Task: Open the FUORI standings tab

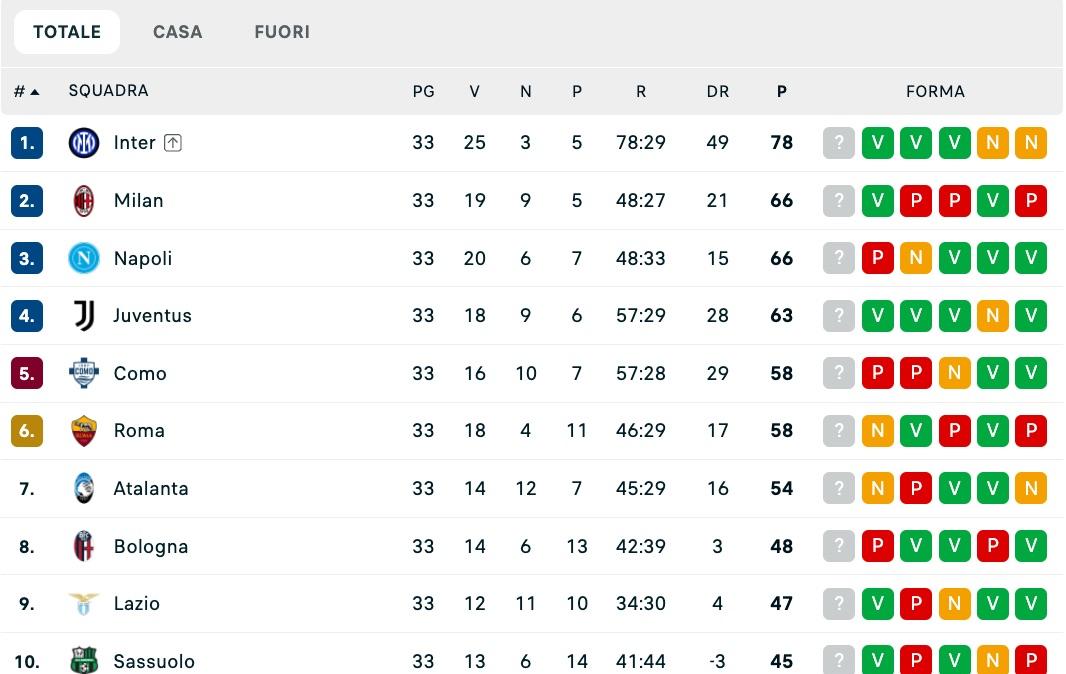Action: point(282,31)
